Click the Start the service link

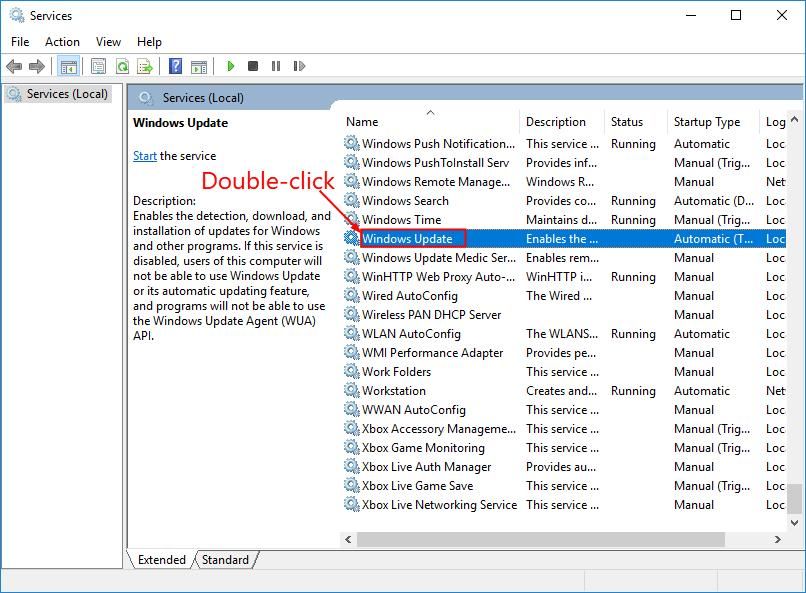pos(145,156)
